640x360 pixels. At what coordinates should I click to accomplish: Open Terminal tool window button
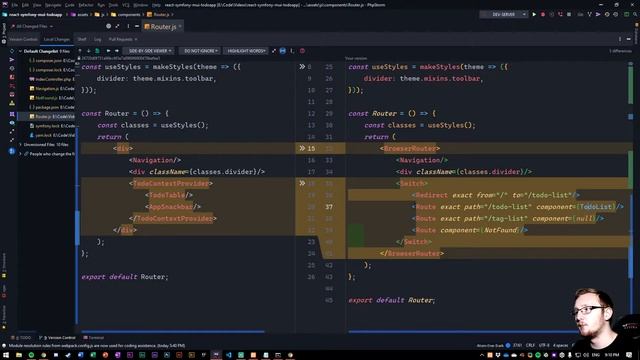click(x=93, y=338)
